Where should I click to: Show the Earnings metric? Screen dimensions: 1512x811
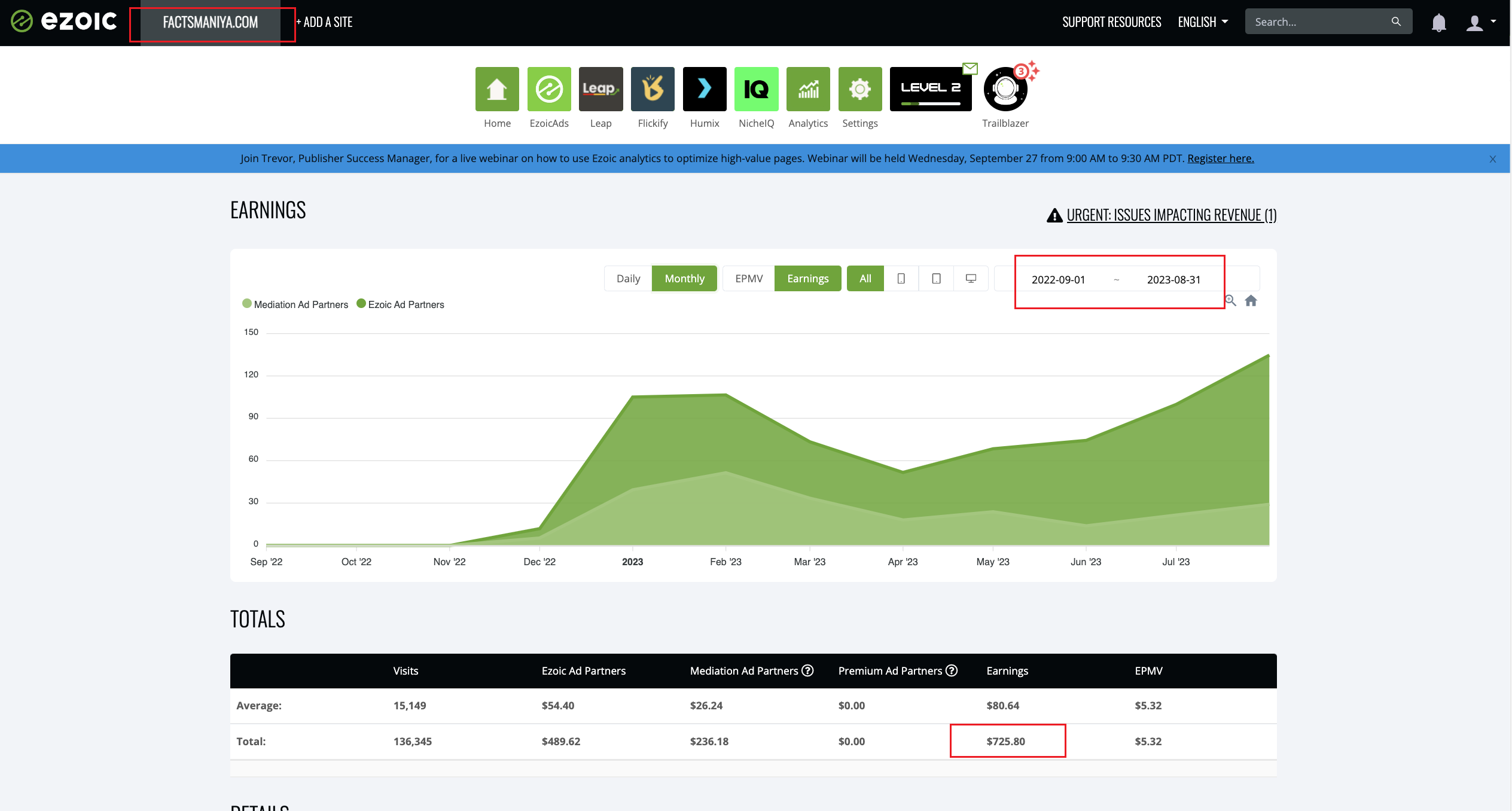click(x=807, y=279)
